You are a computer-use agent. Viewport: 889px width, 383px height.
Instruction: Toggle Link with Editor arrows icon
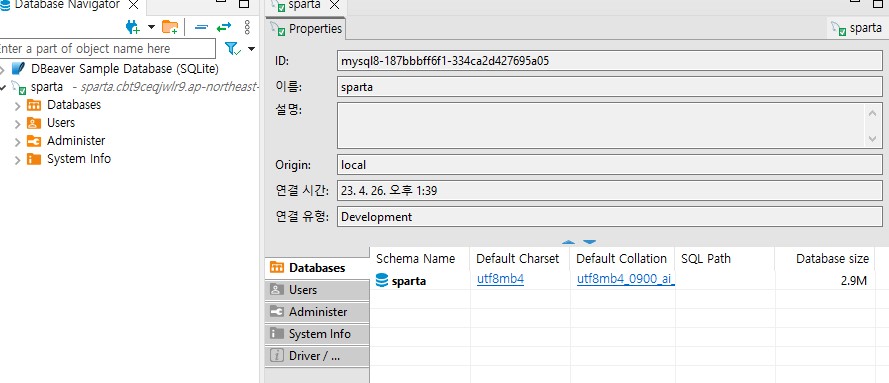click(x=225, y=27)
